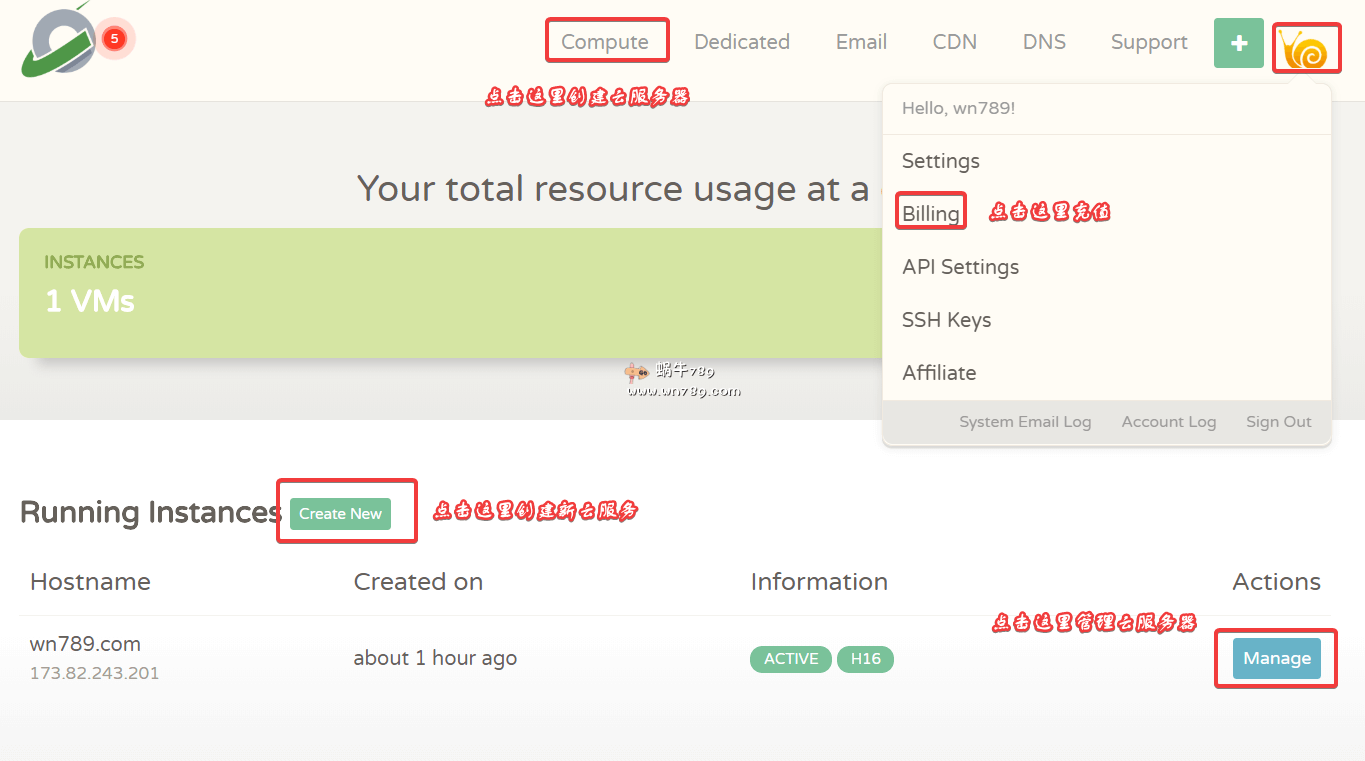Open the Support page

(x=1149, y=42)
